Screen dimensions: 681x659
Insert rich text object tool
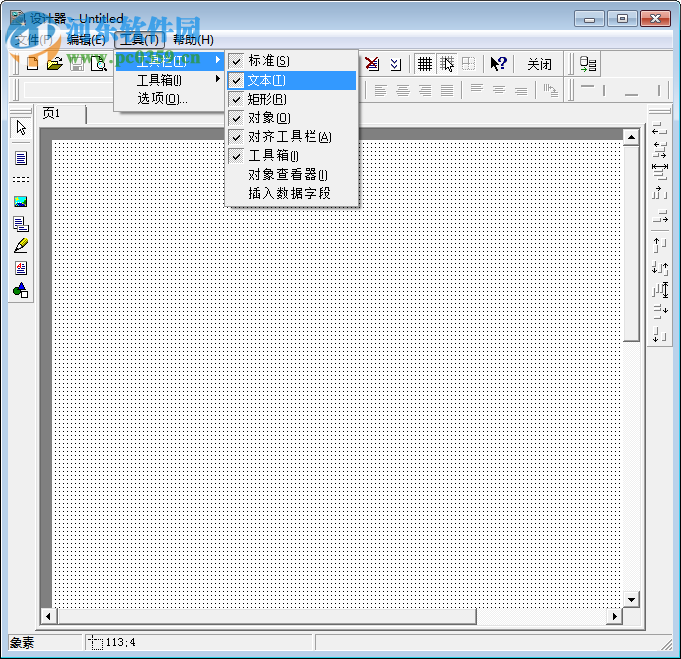click(21, 268)
